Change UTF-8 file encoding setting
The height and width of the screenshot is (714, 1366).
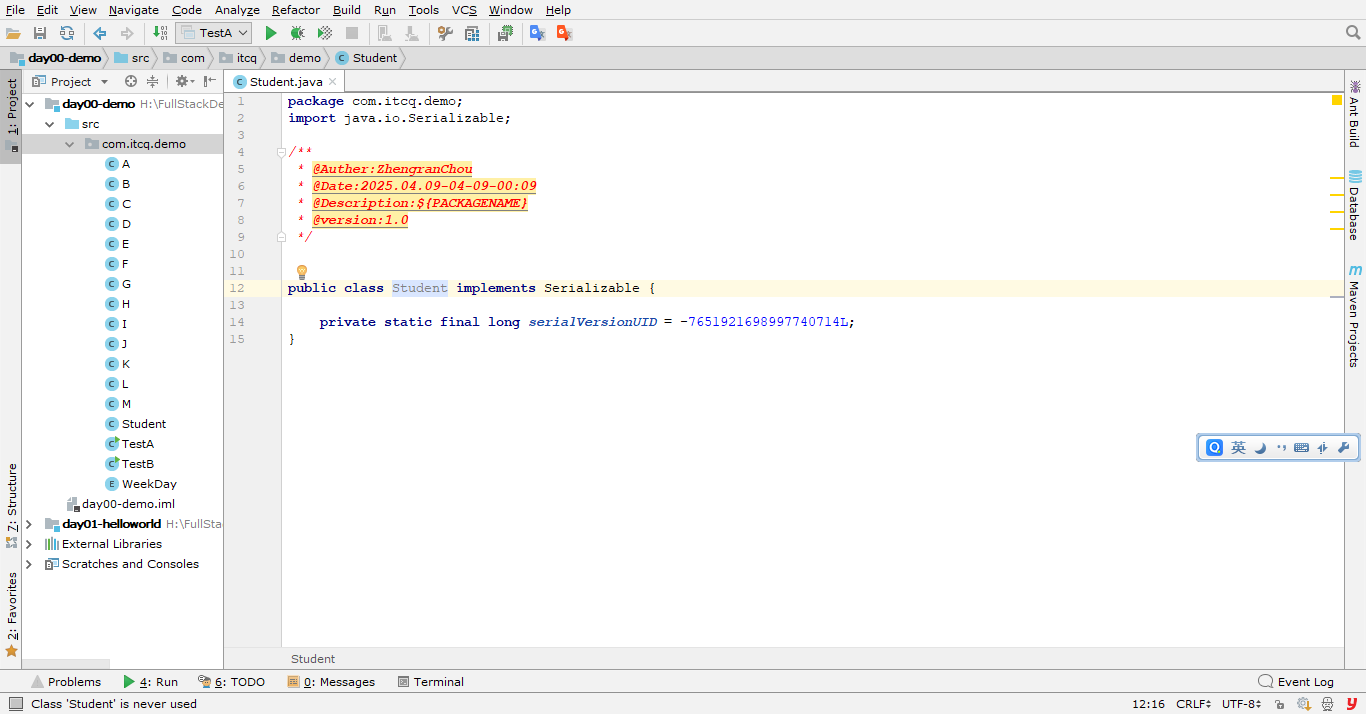coord(1241,704)
